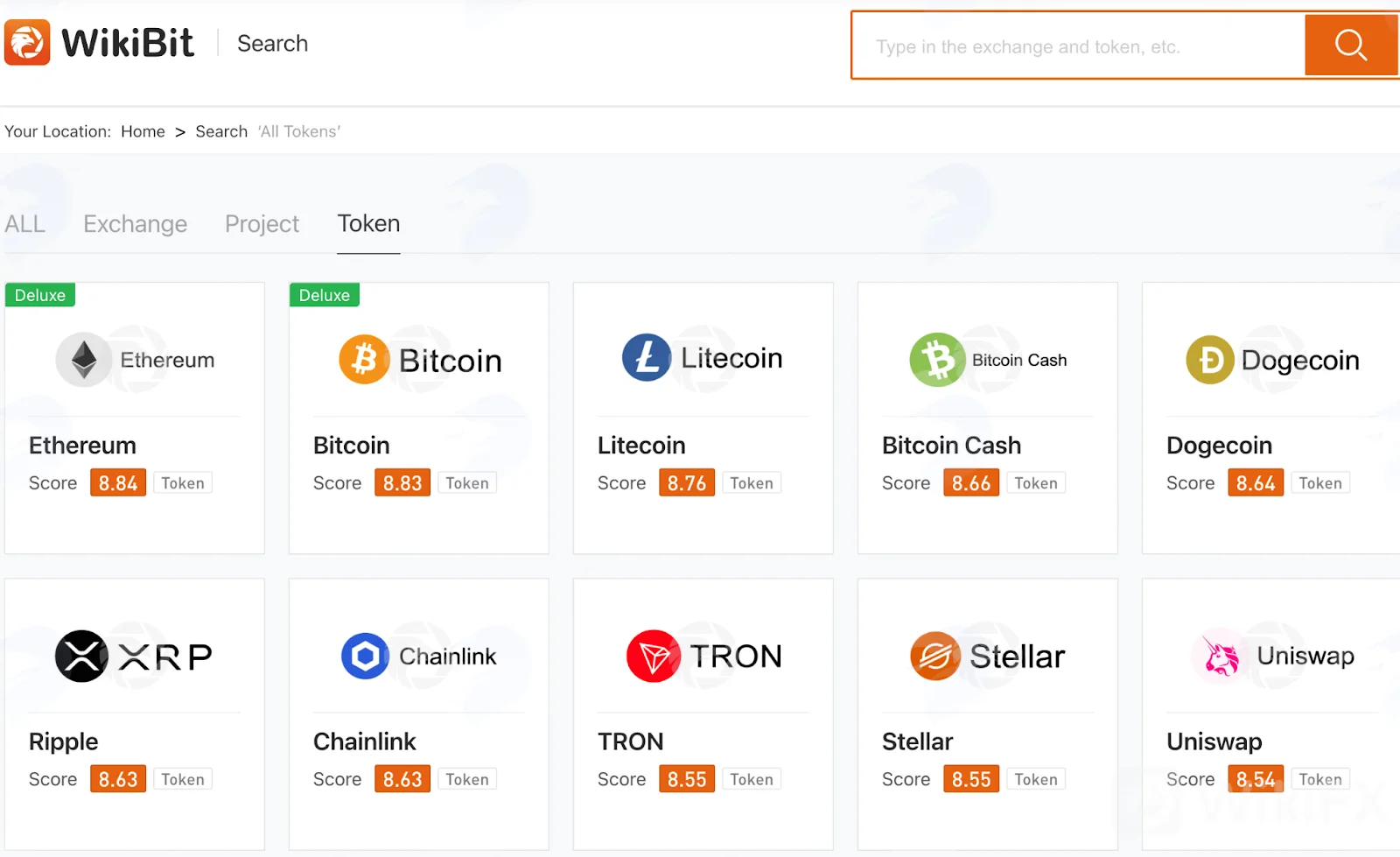
Task: Focus the exchange and token search field
Action: click(1079, 46)
